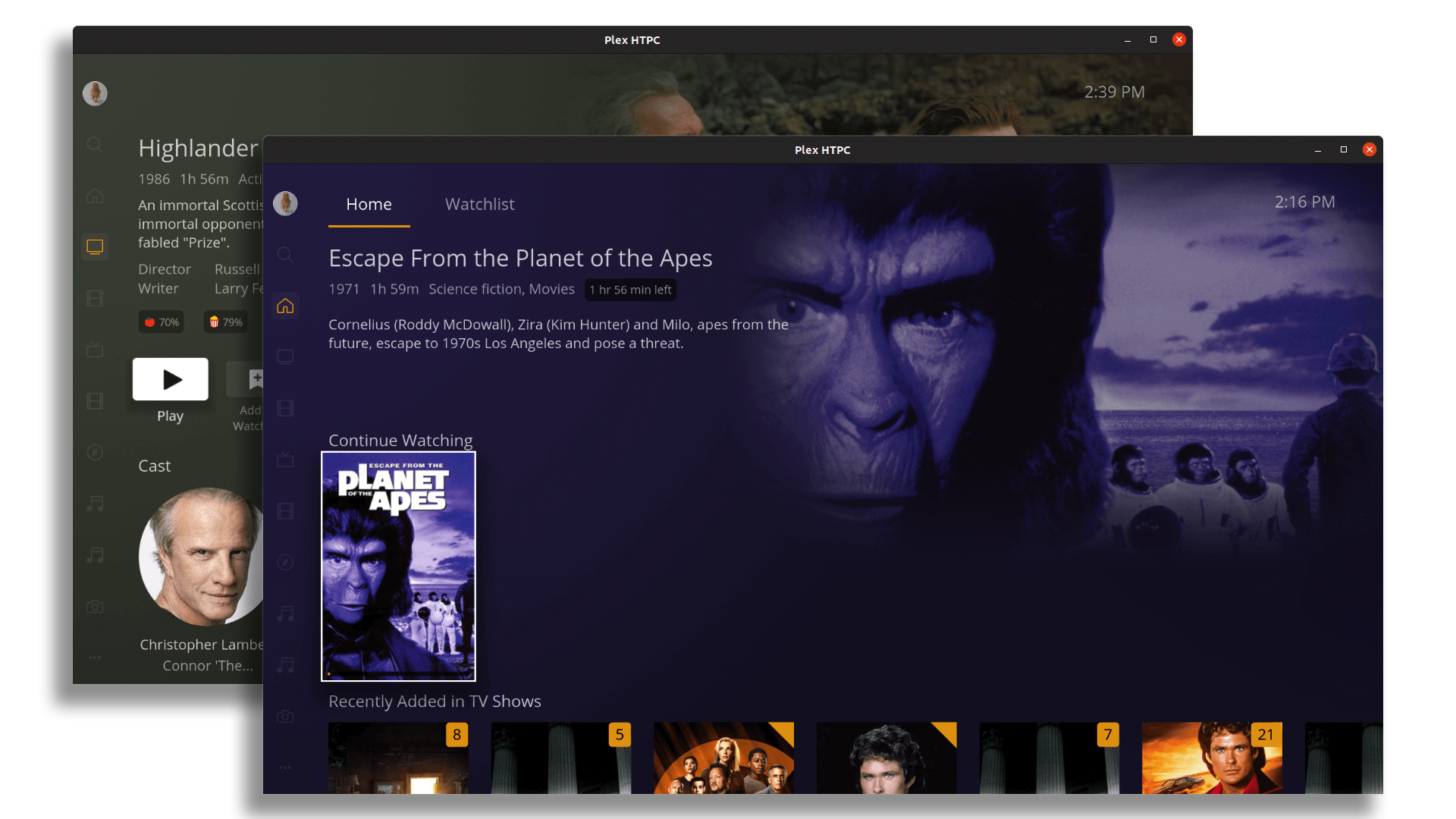Open TV show thumbnail with badge 21
Screen dimensions: 1456x819
[1212, 758]
